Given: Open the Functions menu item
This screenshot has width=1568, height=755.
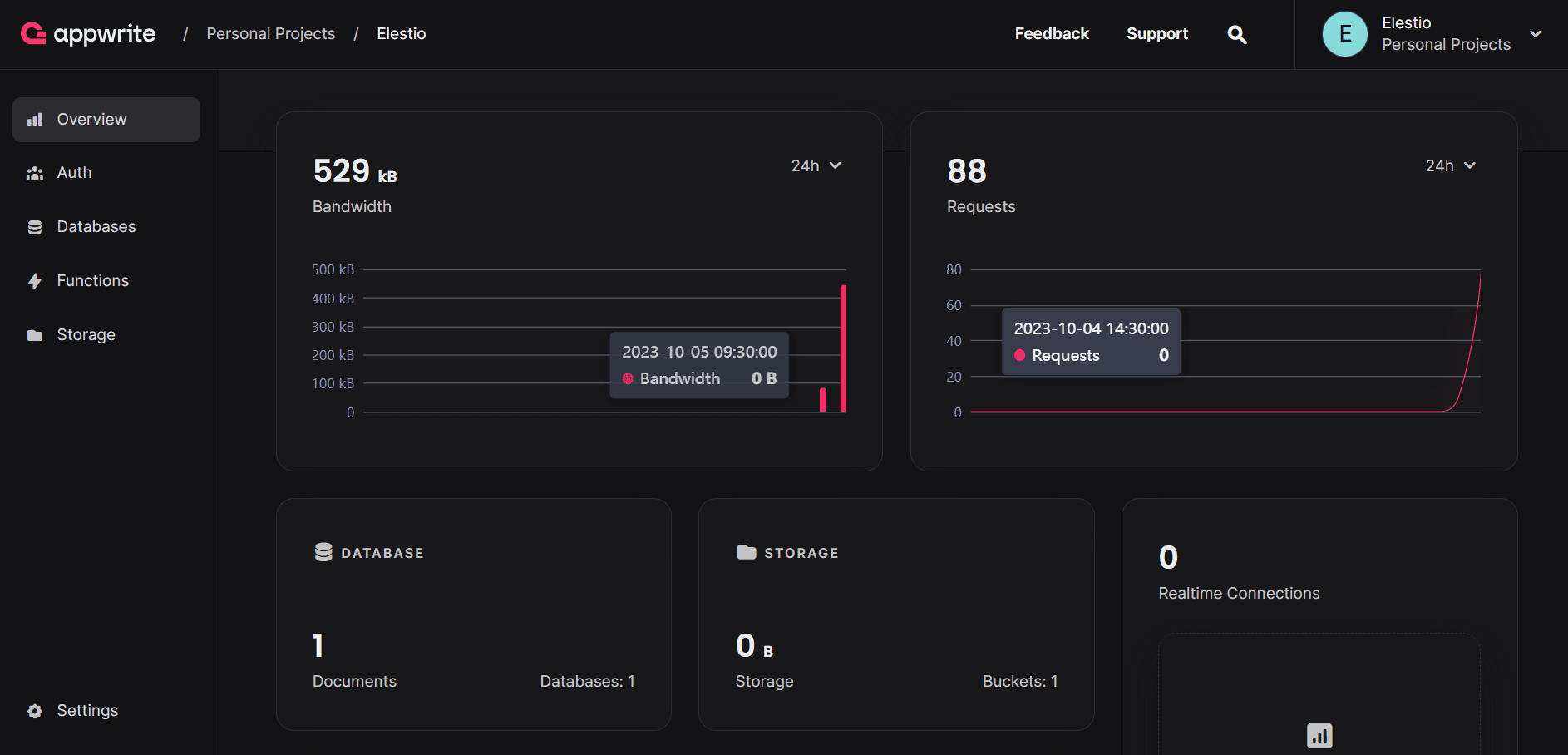Looking at the screenshot, I should [x=92, y=281].
